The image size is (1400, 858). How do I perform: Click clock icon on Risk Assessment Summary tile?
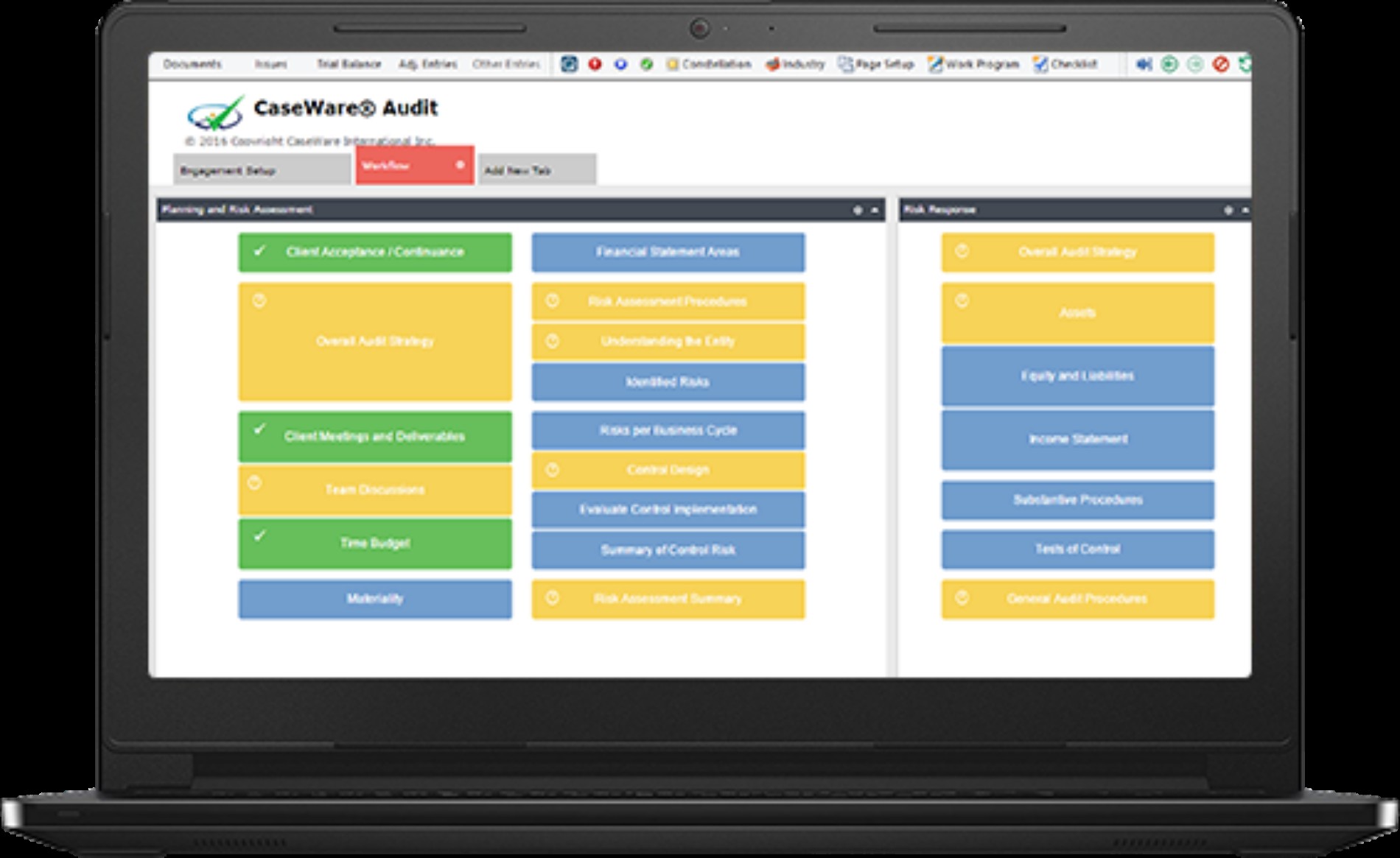coord(553,598)
